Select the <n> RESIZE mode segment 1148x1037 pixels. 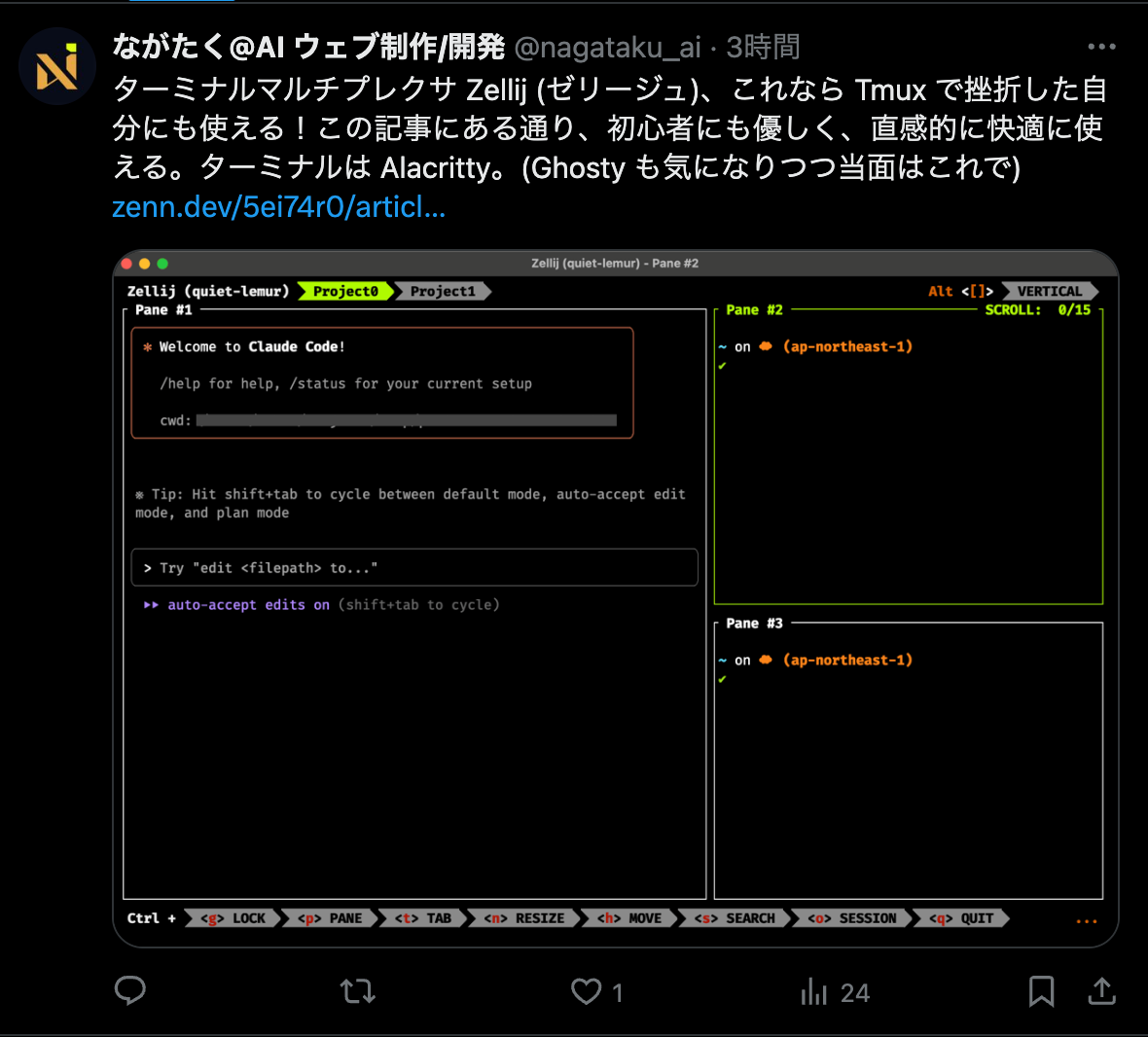point(524,918)
